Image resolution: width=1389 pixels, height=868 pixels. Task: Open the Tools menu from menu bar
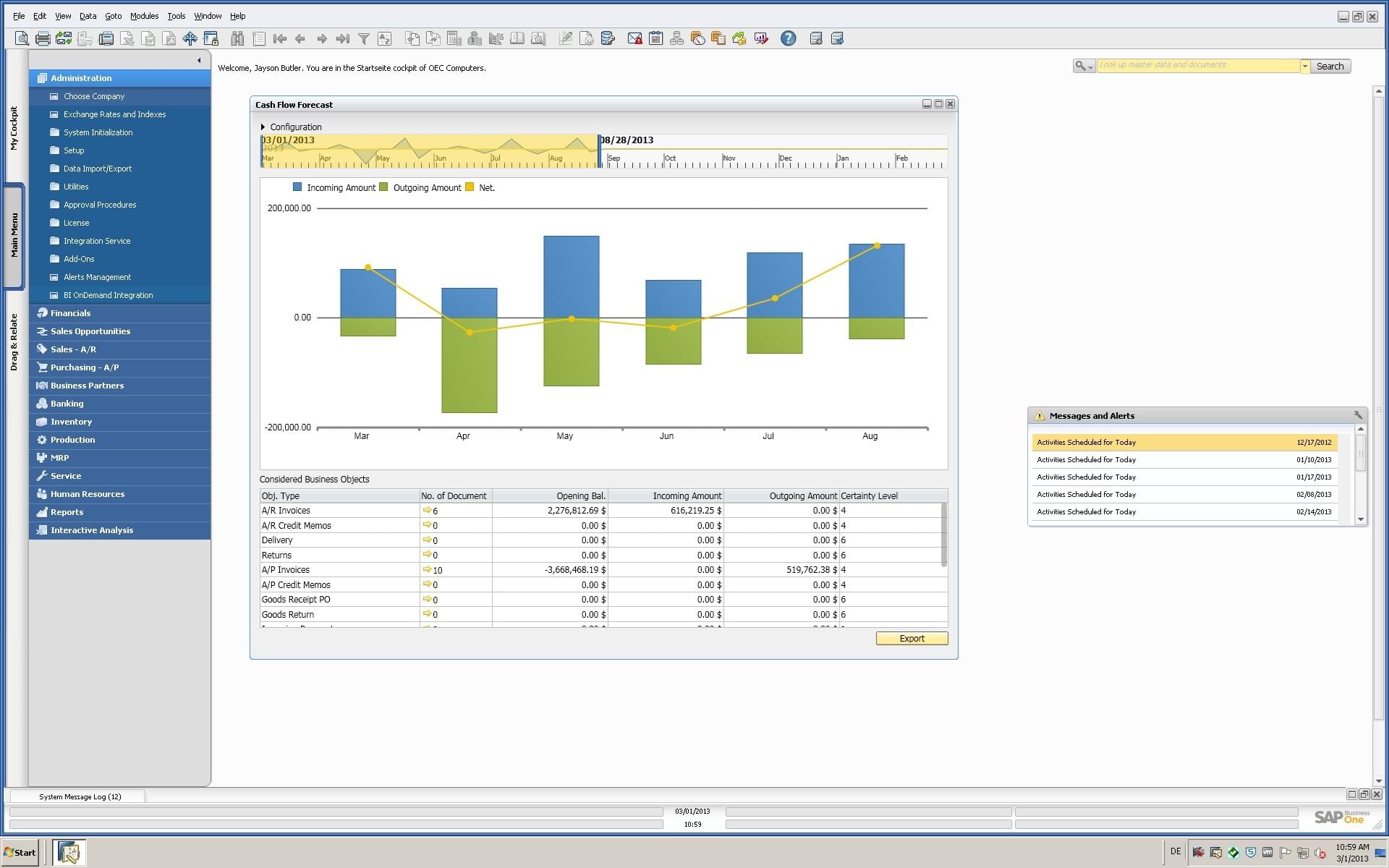coord(176,15)
